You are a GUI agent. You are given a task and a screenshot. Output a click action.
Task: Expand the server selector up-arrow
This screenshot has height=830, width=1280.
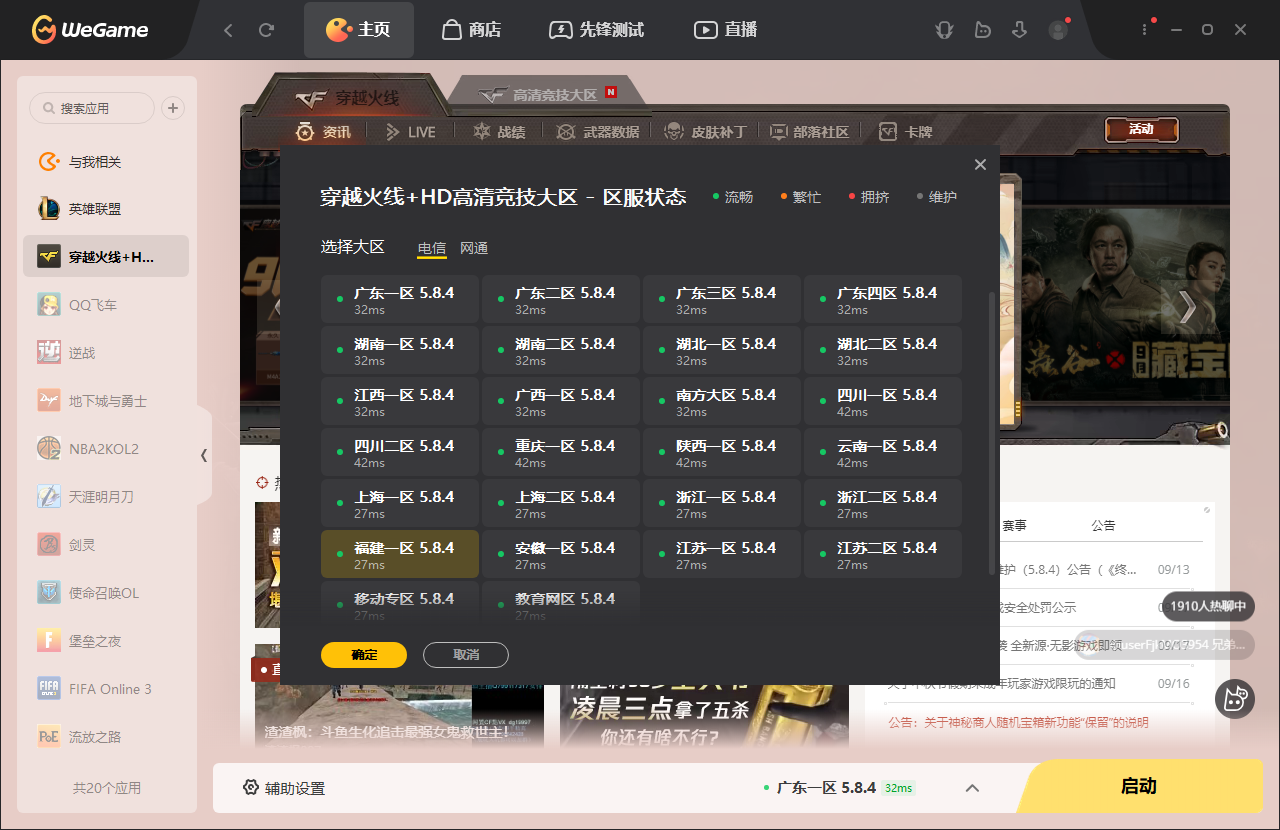tap(972, 788)
